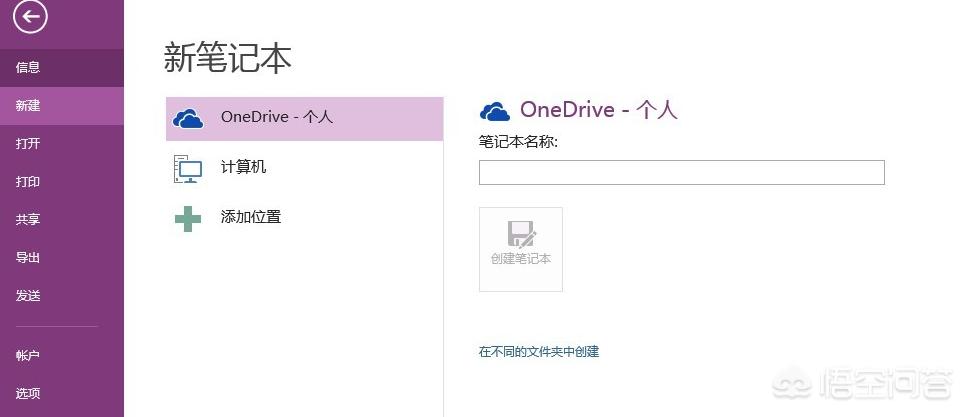
Task: Select the New (新建) menu item
Action: [x=28, y=106]
